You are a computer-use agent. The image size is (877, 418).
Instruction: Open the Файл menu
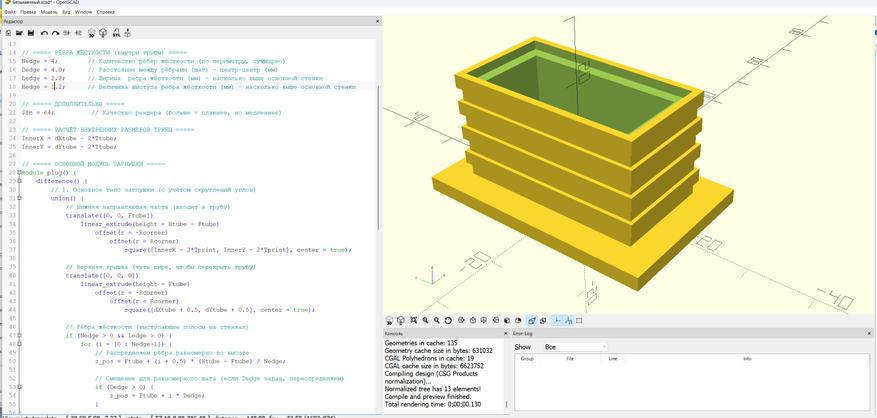click(10, 11)
